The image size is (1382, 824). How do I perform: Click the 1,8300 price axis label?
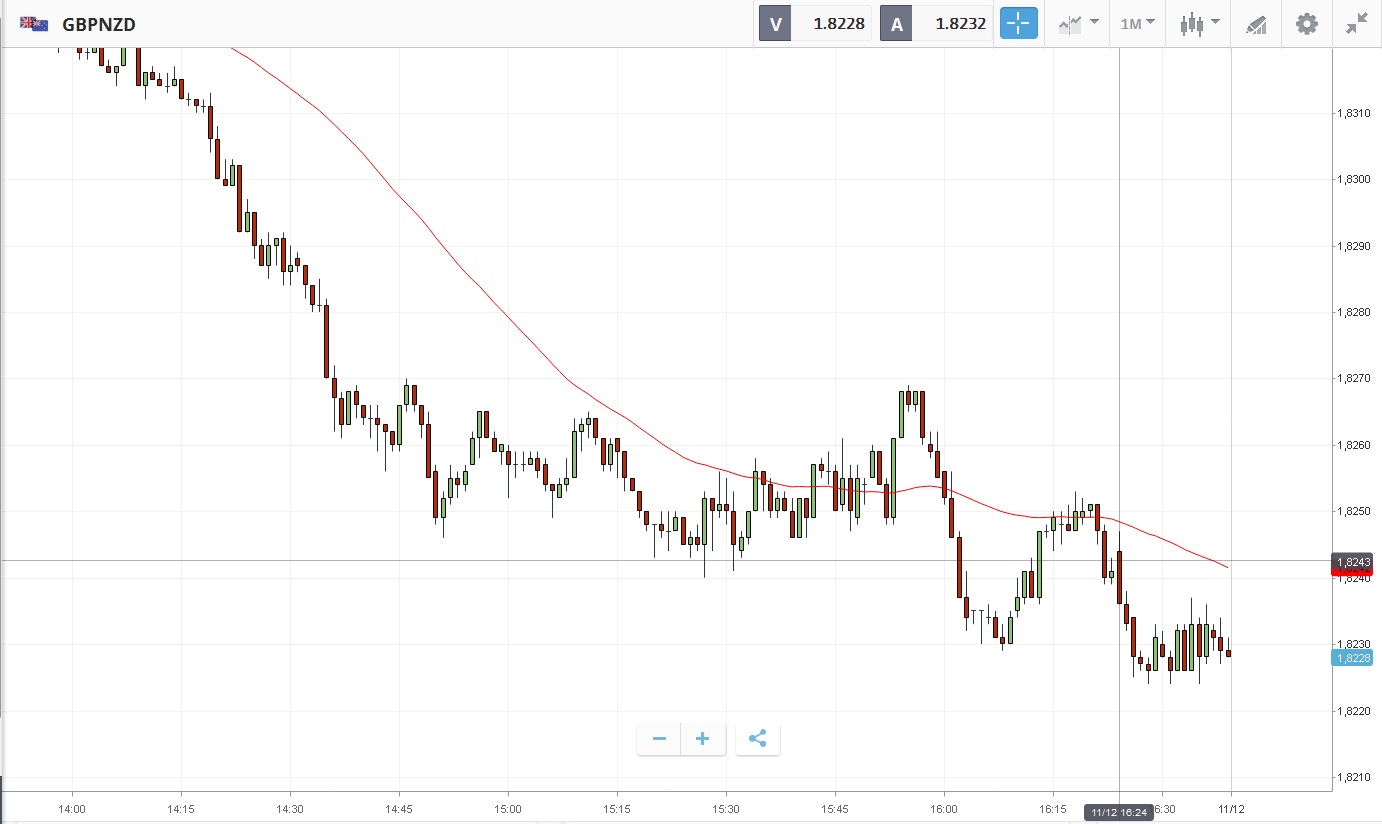click(1353, 179)
